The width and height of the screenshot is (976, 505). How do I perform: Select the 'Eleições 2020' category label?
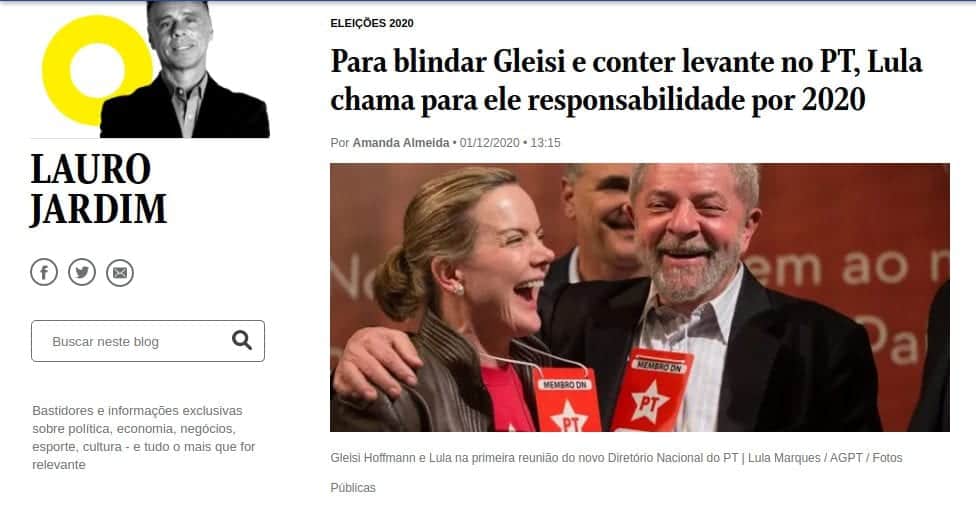pyautogui.click(x=372, y=23)
